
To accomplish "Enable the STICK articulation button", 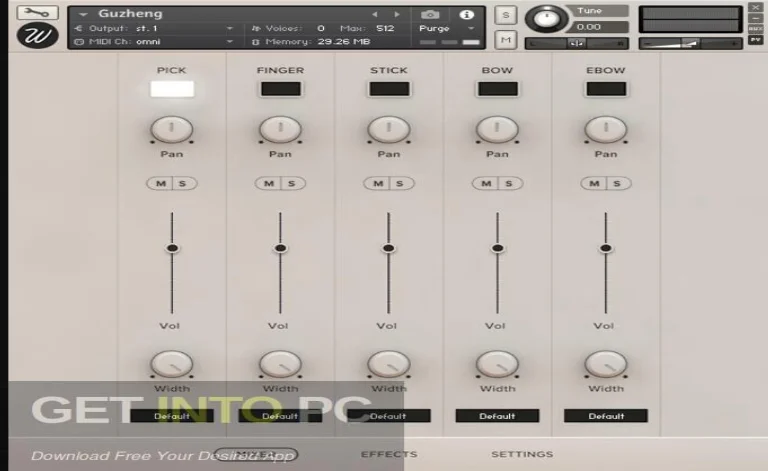I will 389,89.
